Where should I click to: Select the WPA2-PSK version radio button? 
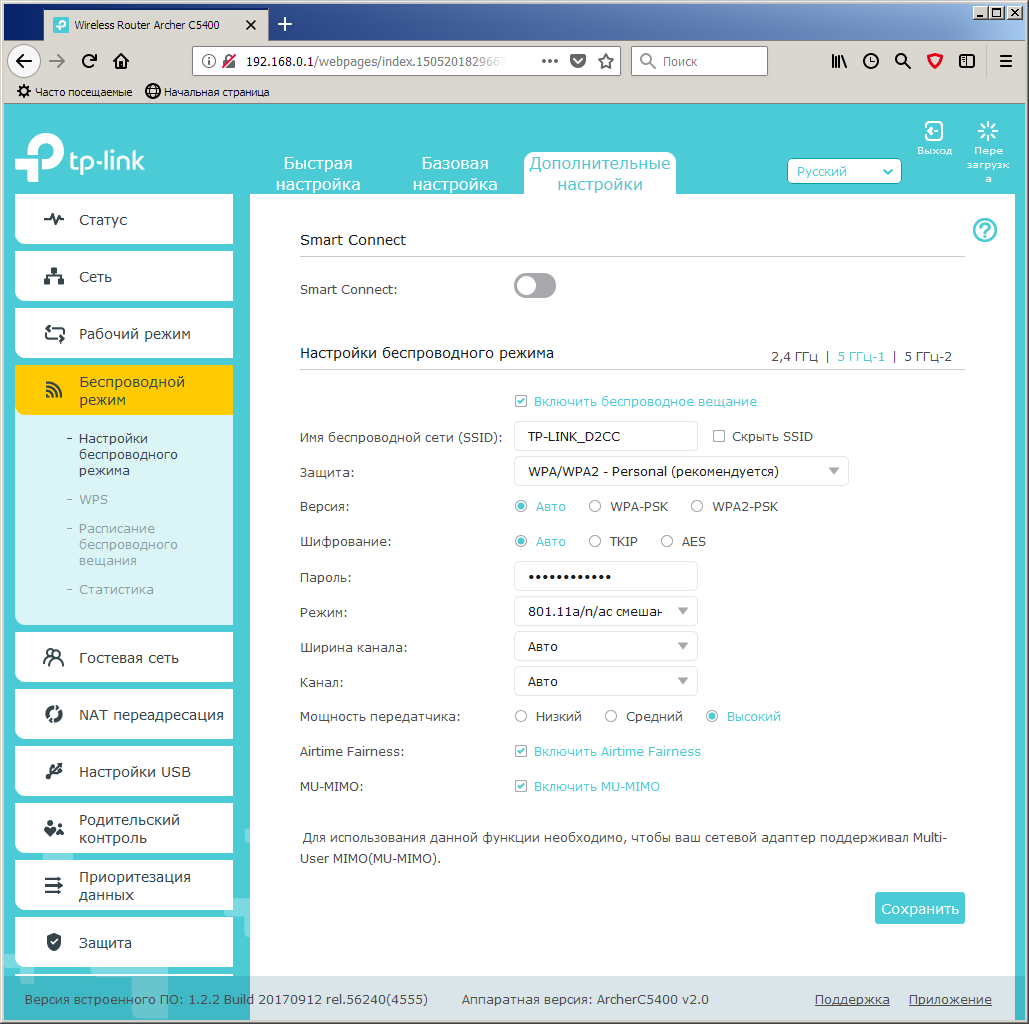coord(697,507)
